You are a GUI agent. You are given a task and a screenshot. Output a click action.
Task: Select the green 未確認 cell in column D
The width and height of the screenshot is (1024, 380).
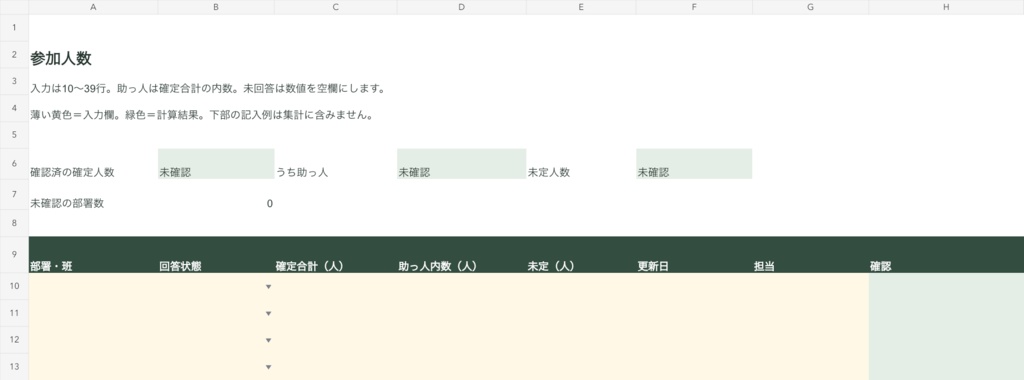(x=462, y=164)
